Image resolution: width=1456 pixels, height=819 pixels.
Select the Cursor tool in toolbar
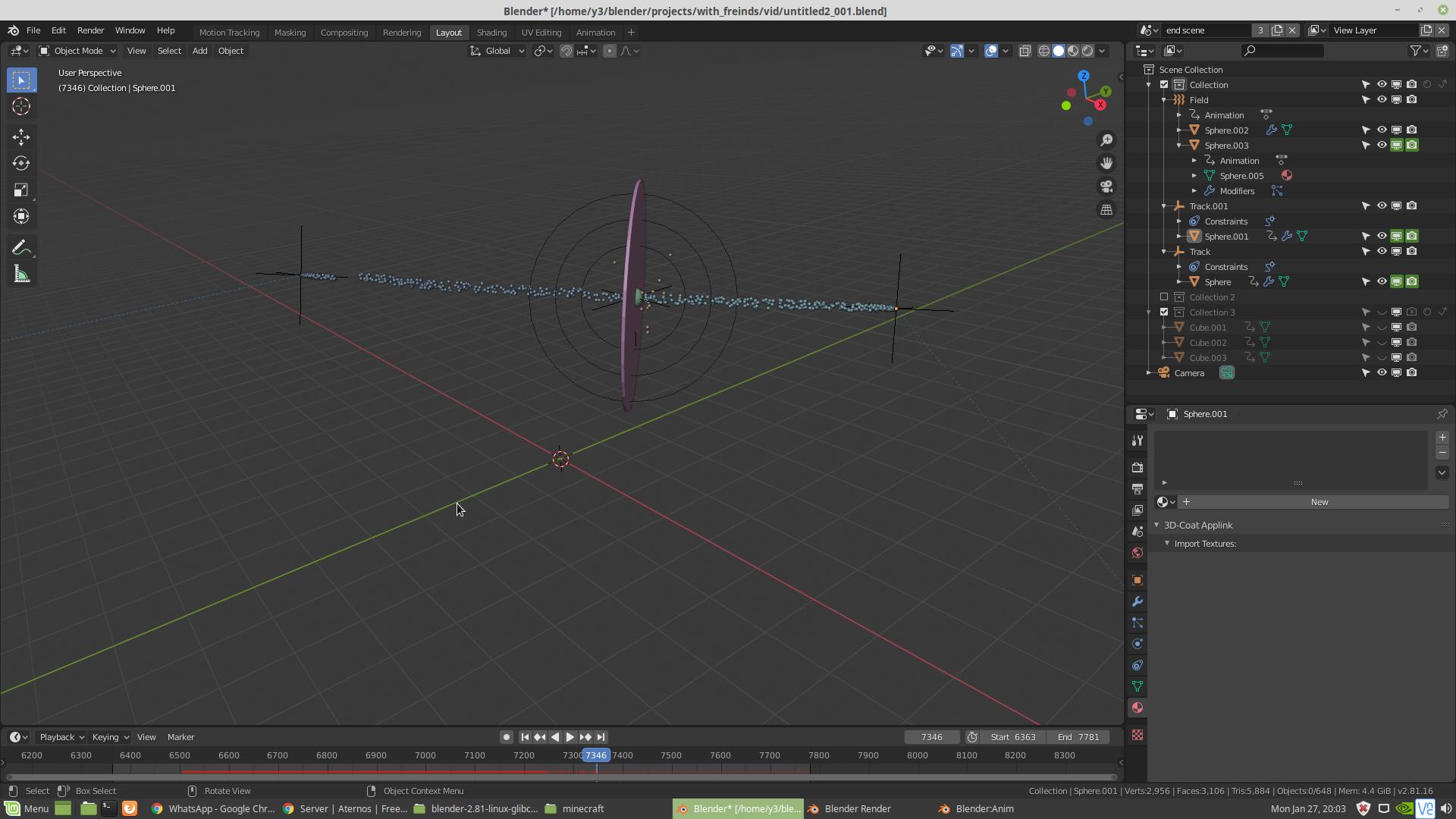[21, 106]
